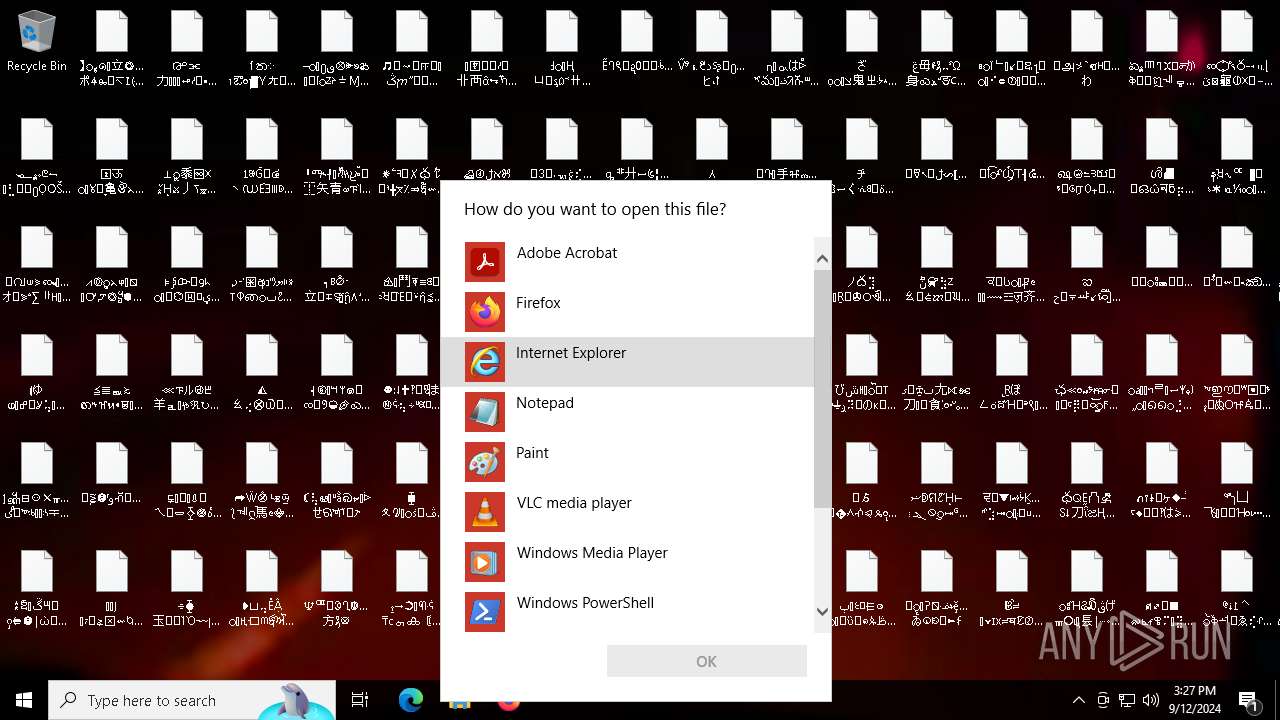Open Task View from the taskbar

coord(360,700)
